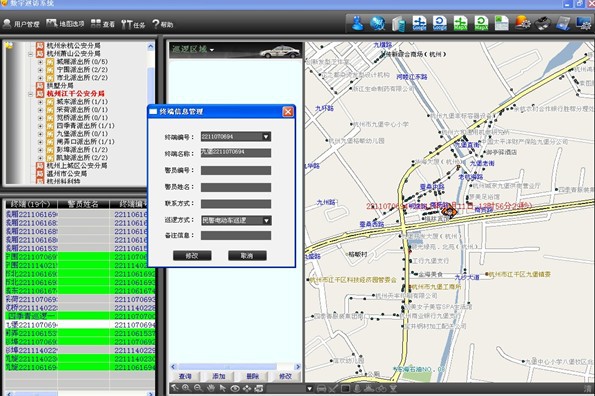Click the zoom out magnifier tool
The height and width of the screenshot is (396, 595).
tap(198, 388)
